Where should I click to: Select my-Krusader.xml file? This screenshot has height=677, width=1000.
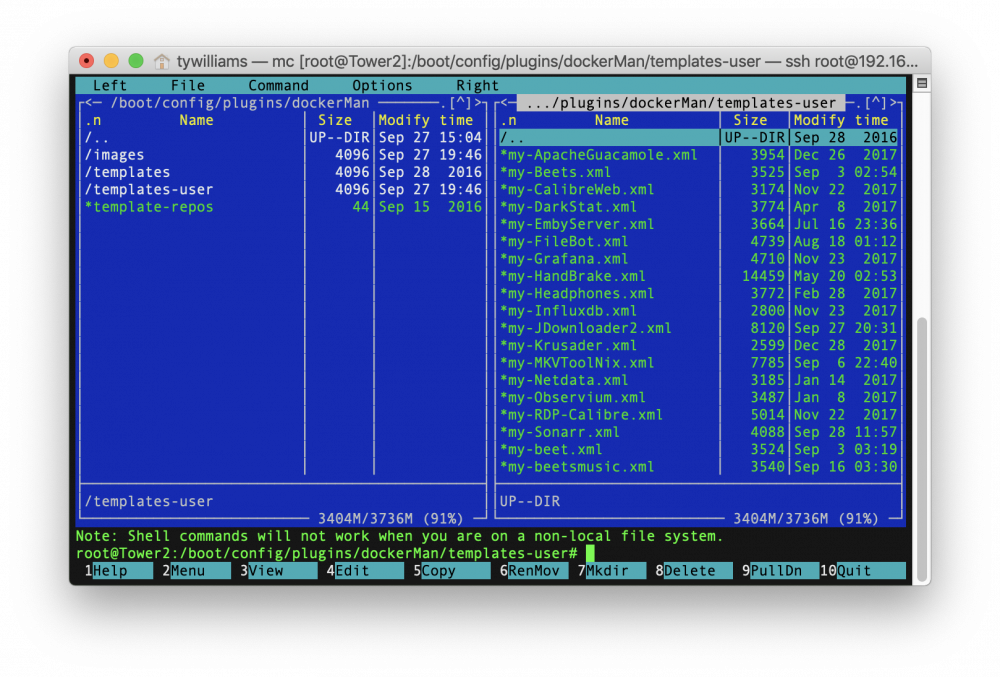pos(698,346)
